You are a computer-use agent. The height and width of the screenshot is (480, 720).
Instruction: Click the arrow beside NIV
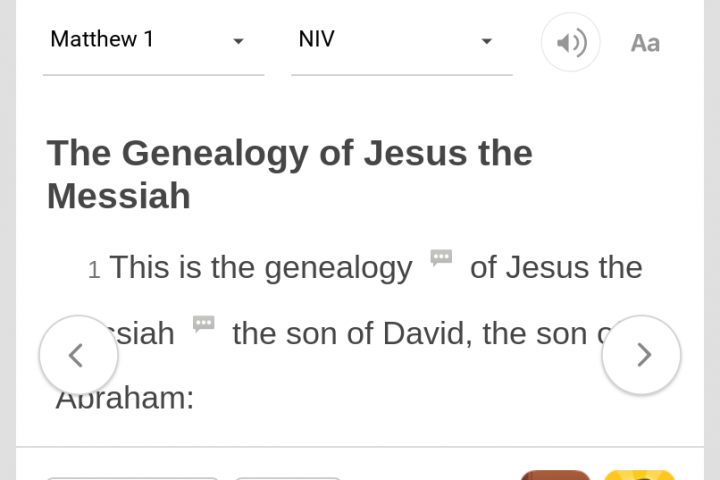(486, 41)
